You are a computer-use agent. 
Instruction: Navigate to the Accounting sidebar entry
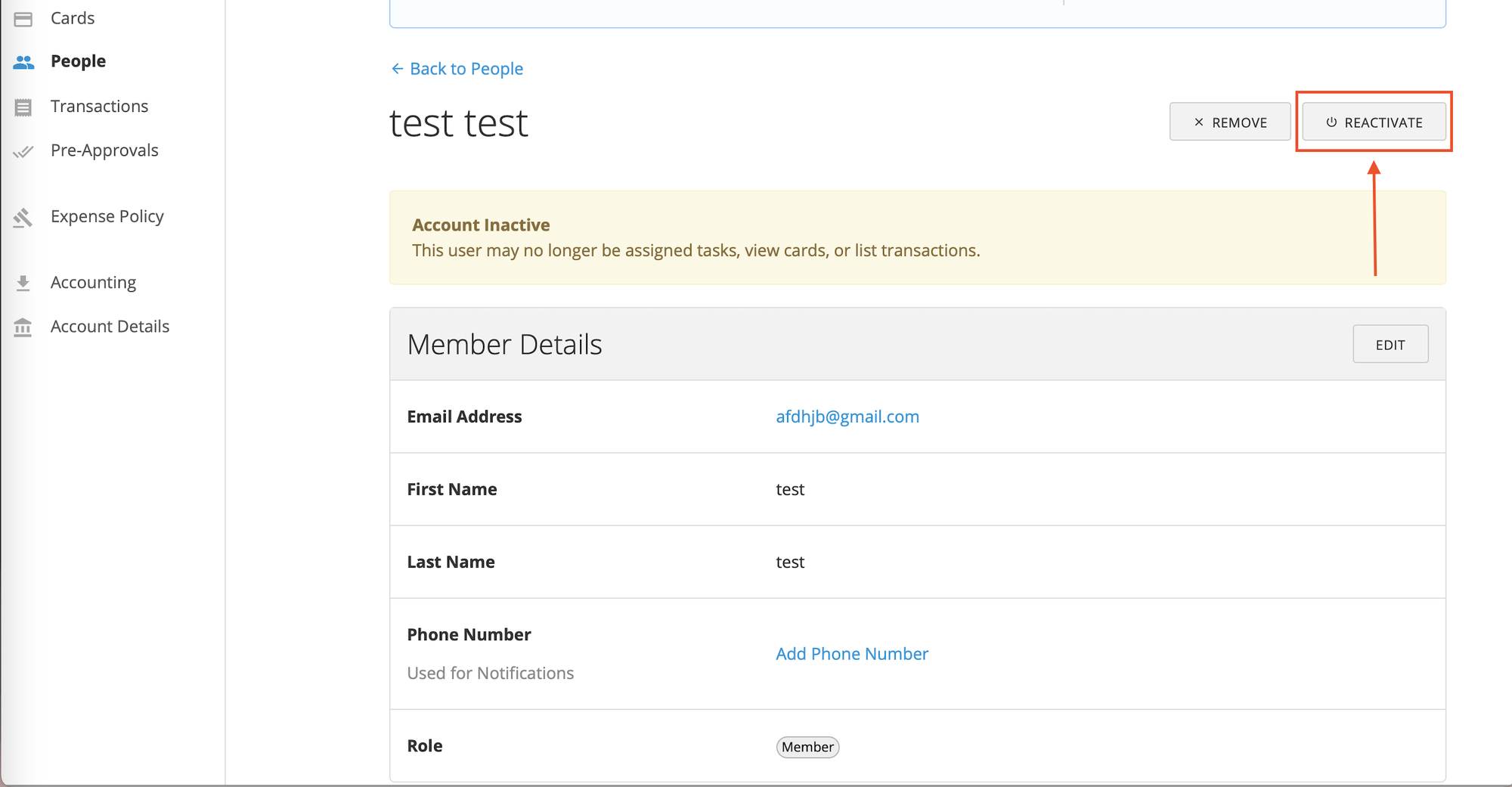pos(93,282)
